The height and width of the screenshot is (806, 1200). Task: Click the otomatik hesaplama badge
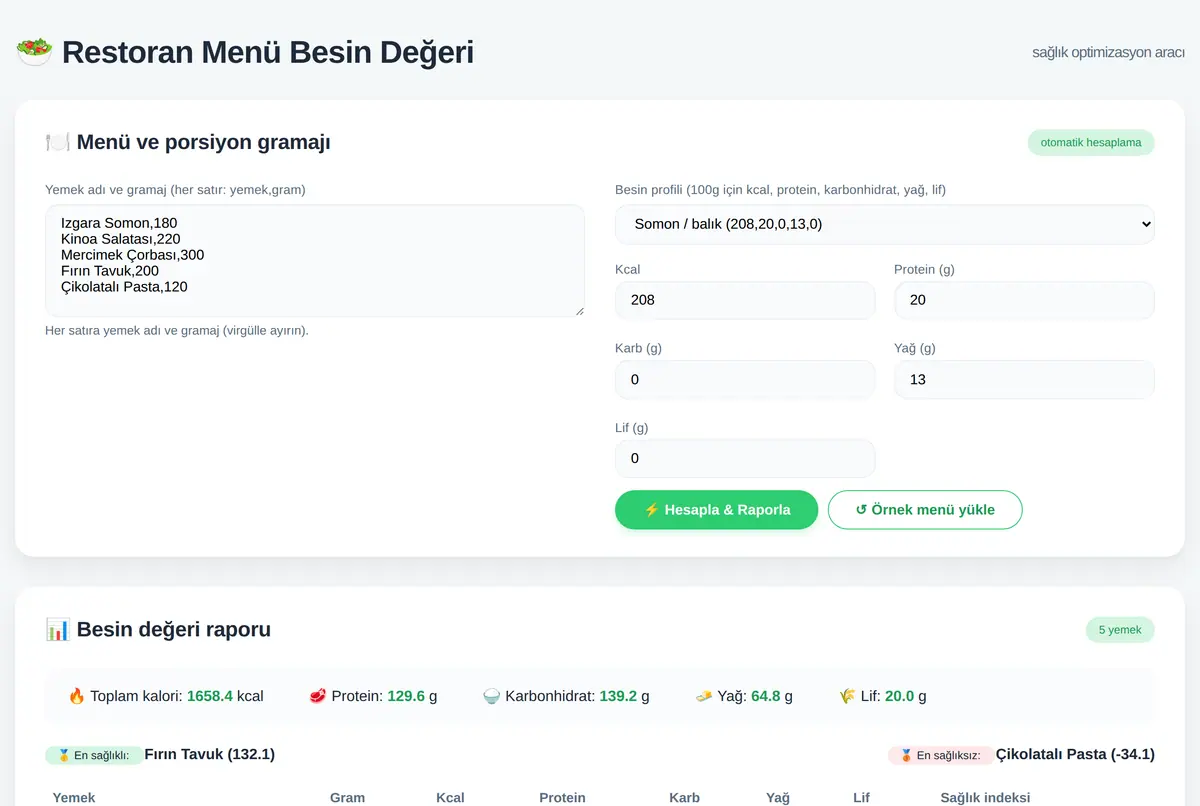point(1091,142)
